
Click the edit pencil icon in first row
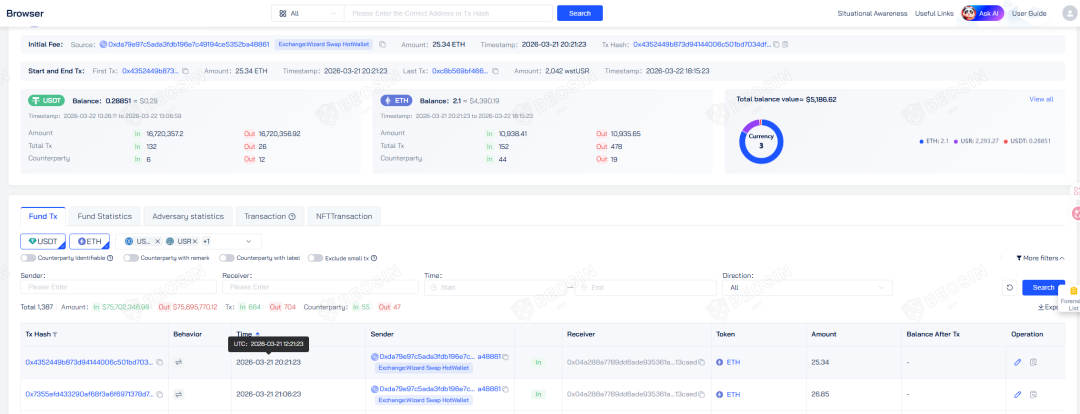[x=1017, y=362]
